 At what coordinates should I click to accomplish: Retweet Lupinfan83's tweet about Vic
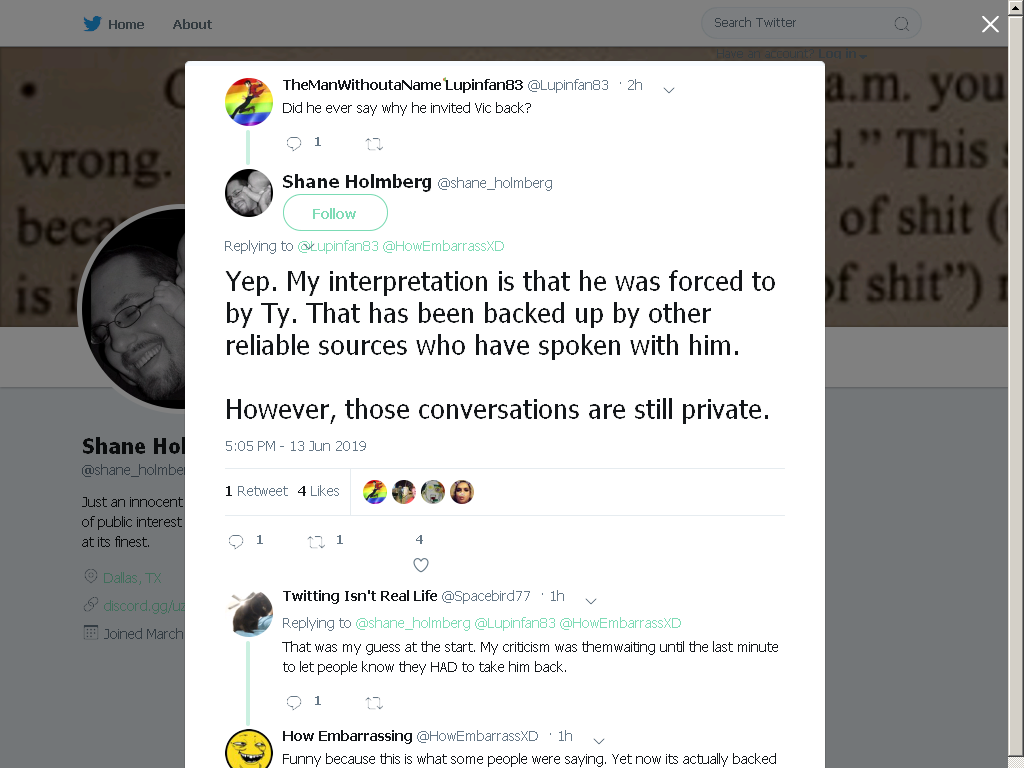click(374, 144)
